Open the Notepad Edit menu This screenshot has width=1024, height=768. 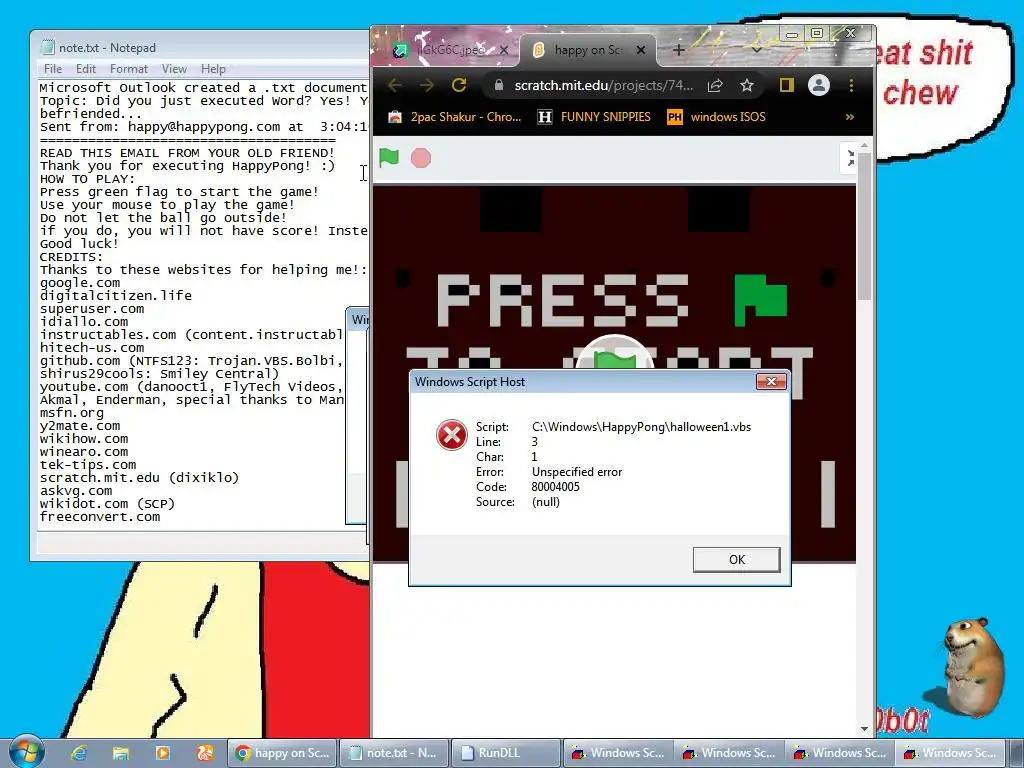pyautogui.click(x=86, y=69)
